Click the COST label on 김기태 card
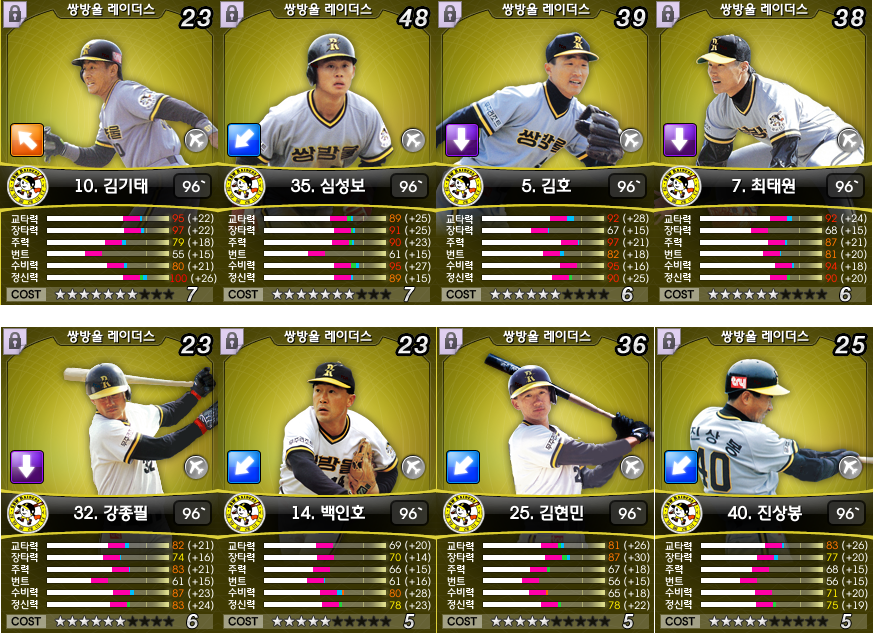Screen dimensions: 874x634 (x=26, y=294)
